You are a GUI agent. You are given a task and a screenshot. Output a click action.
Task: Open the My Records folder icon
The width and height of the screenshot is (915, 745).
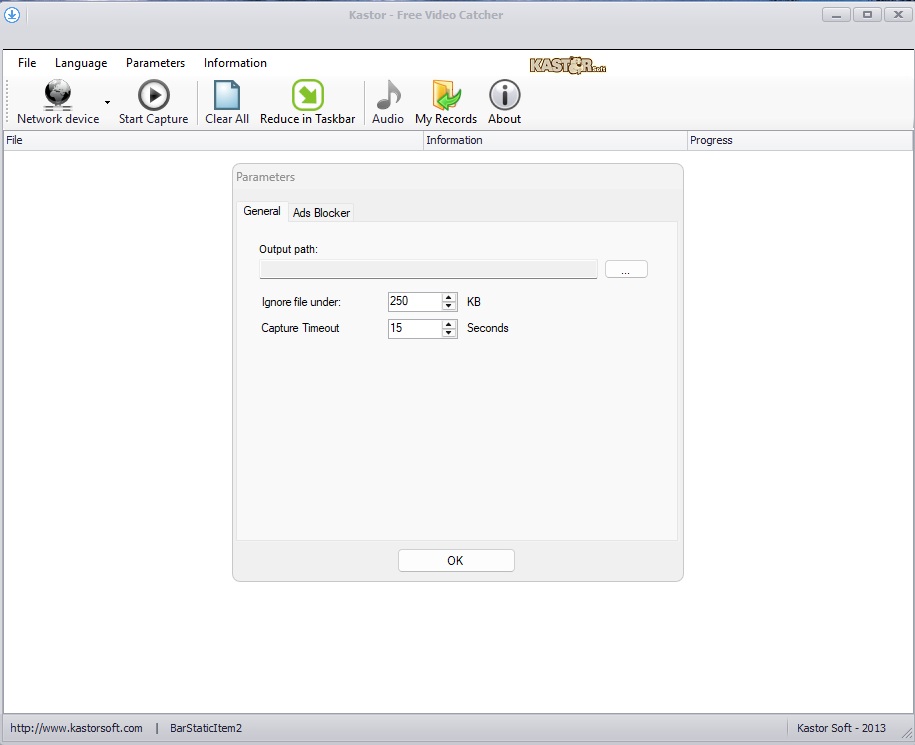tap(446, 95)
